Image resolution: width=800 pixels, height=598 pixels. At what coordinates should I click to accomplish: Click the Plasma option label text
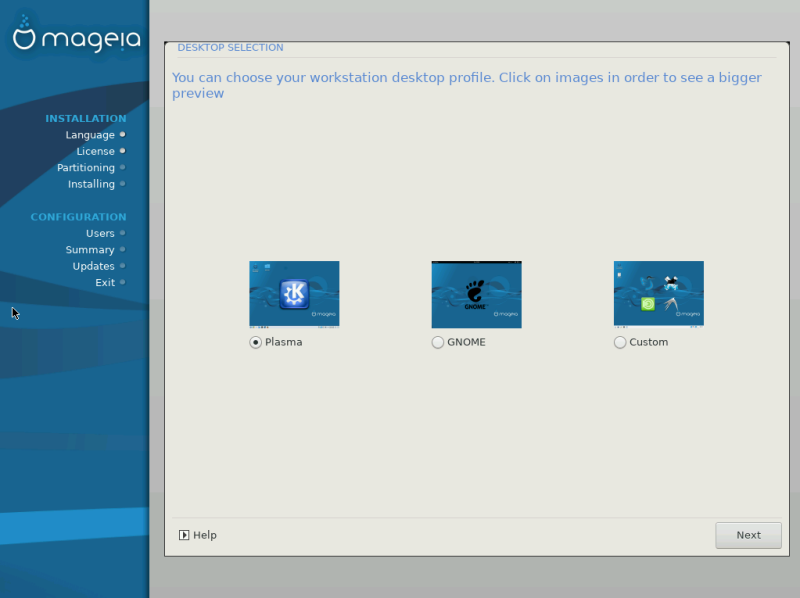coord(284,342)
